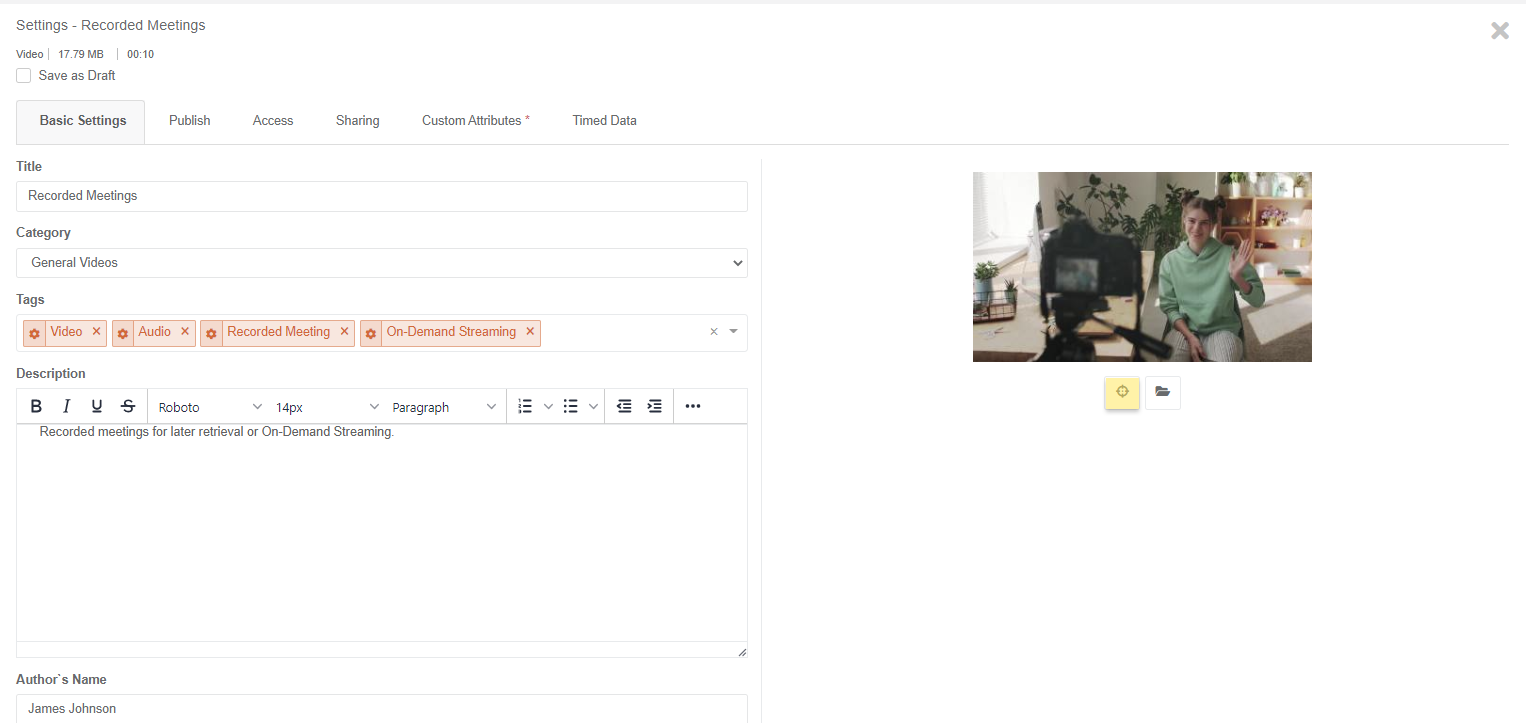
Task: Remove the On-Demand Streaming tag
Action: (x=530, y=332)
